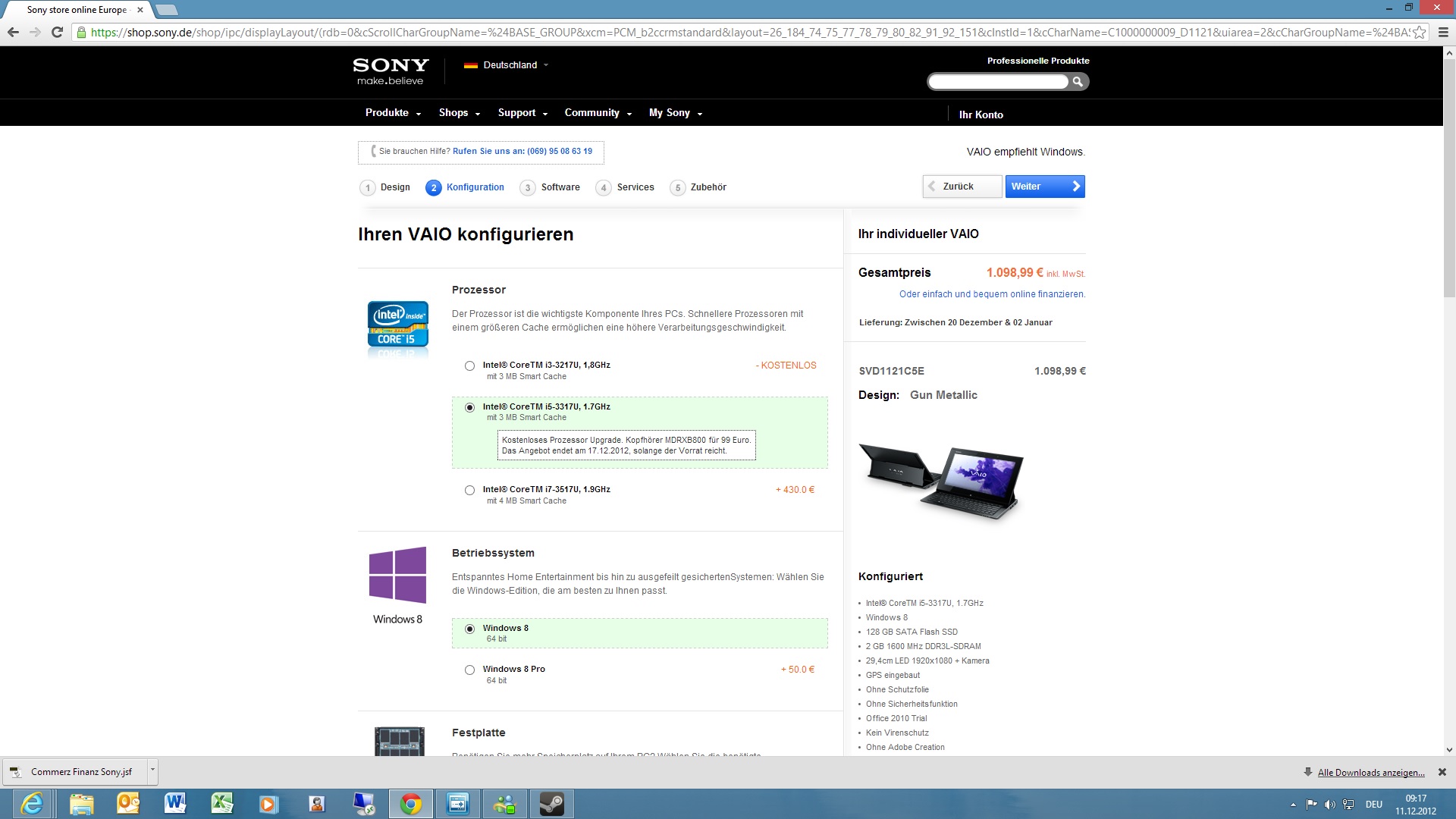Click the Zurück button
Viewport: 1456px width, 819px height.
(x=962, y=187)
